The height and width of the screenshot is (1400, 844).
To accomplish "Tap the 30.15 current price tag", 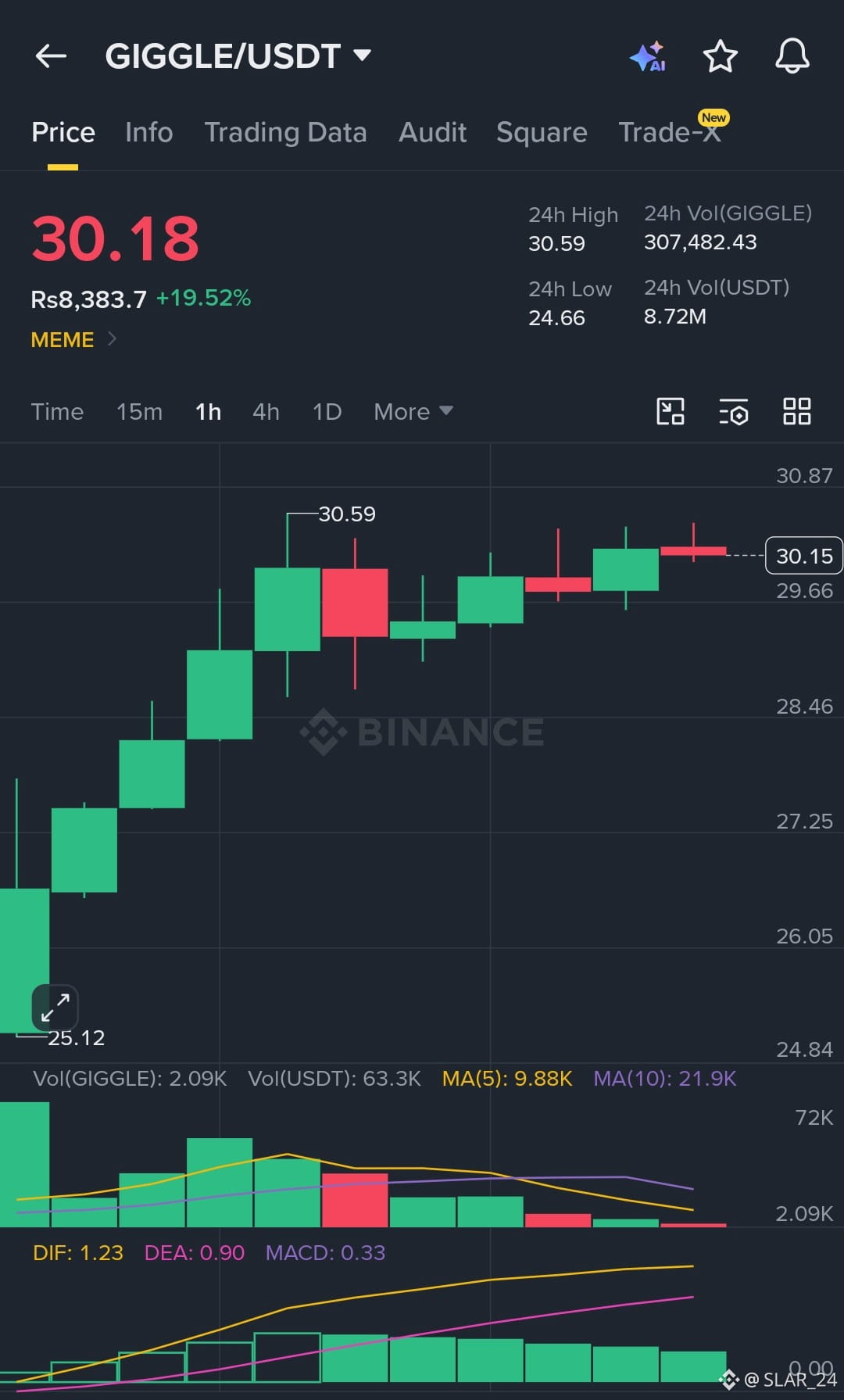I will coord(804,556).
